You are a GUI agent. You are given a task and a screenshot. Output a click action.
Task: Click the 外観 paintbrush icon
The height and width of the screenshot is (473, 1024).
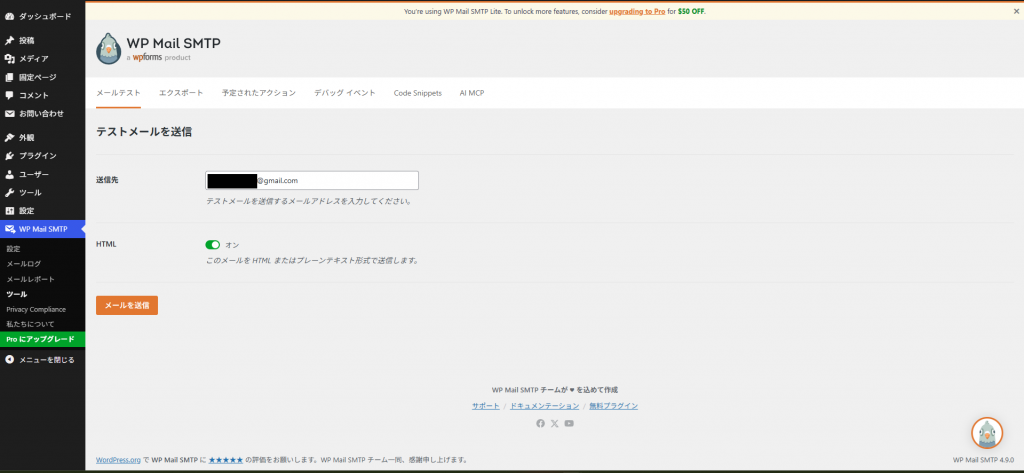9,138
